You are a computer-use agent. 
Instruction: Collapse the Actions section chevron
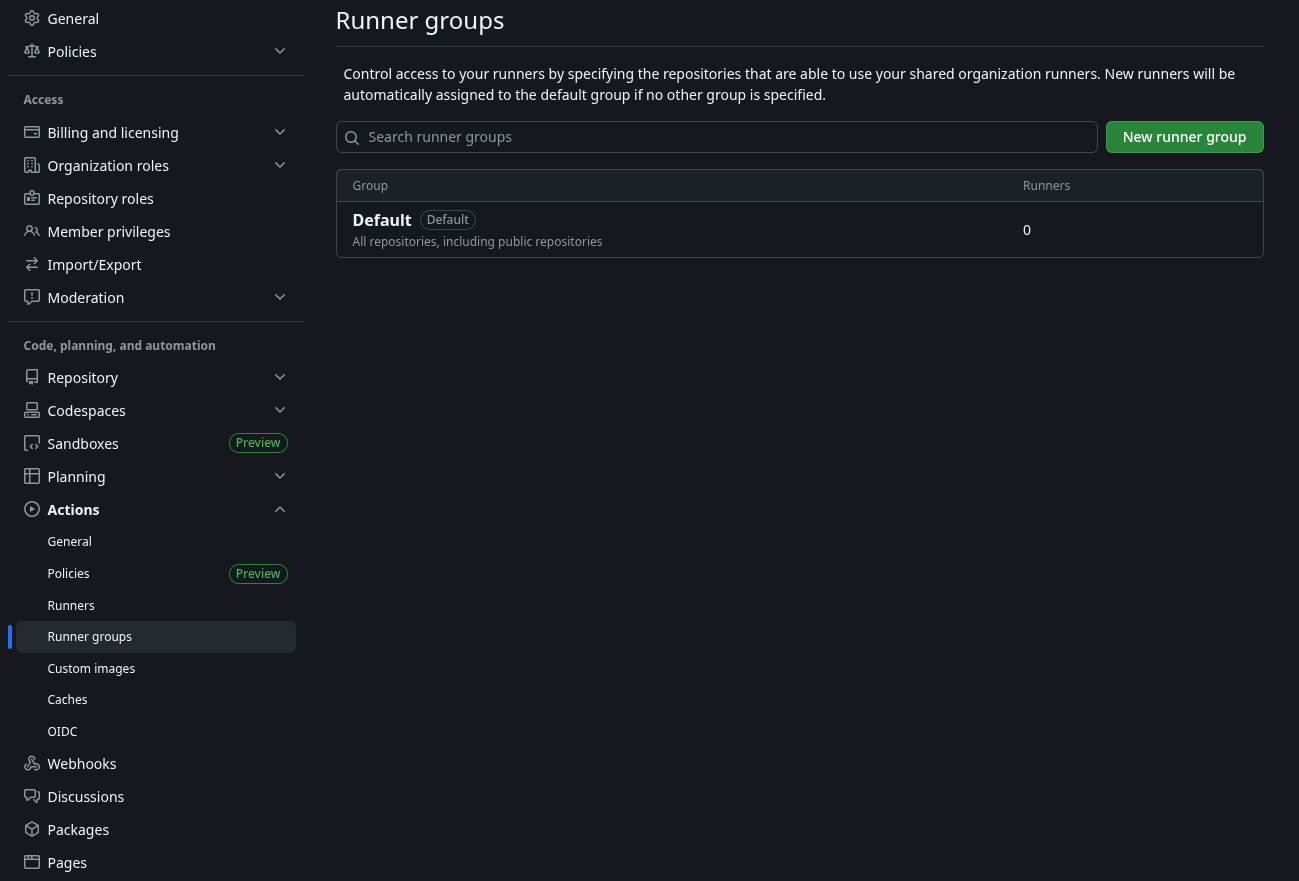point(280,509)
